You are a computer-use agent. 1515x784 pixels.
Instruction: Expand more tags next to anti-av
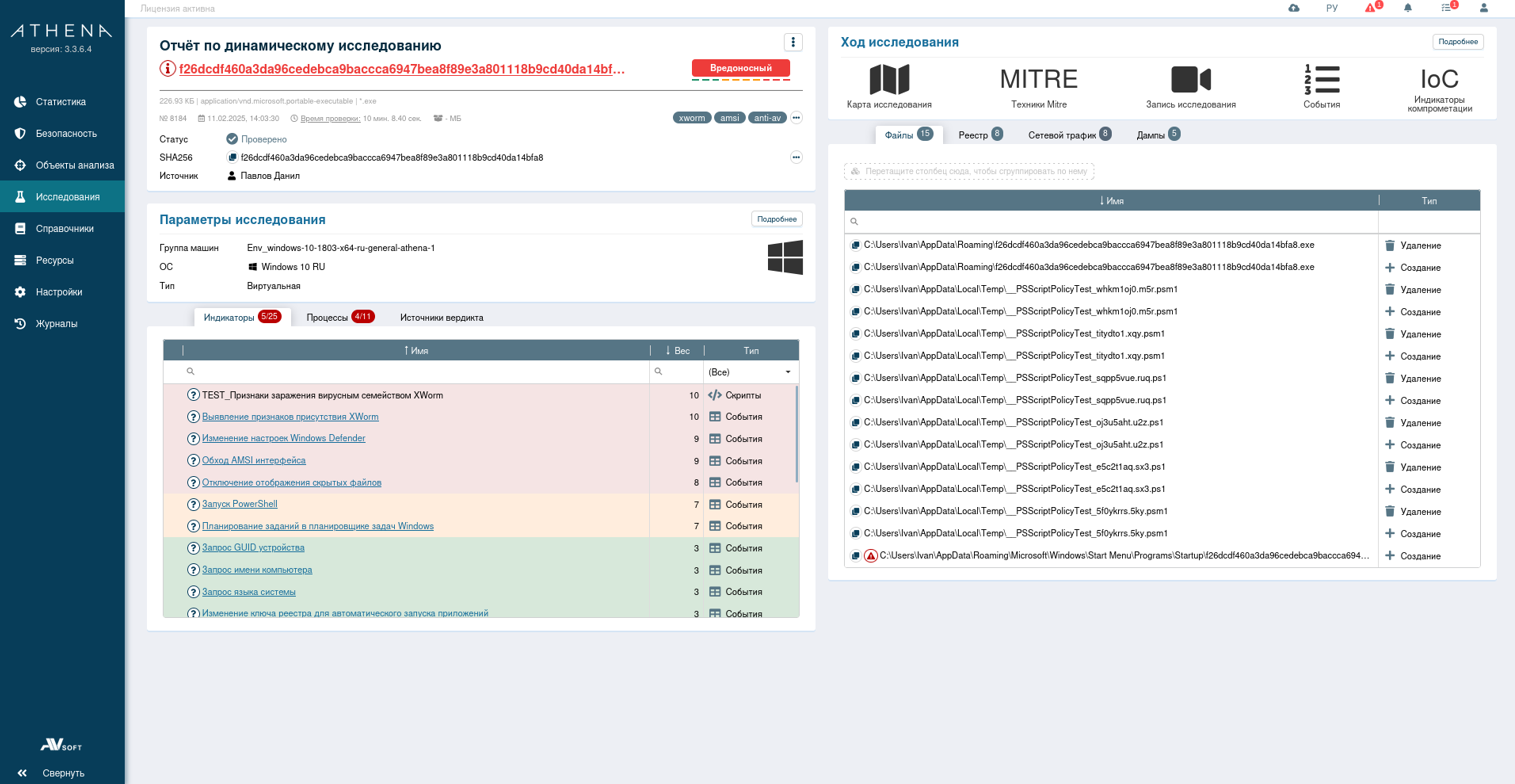point(796,118)
